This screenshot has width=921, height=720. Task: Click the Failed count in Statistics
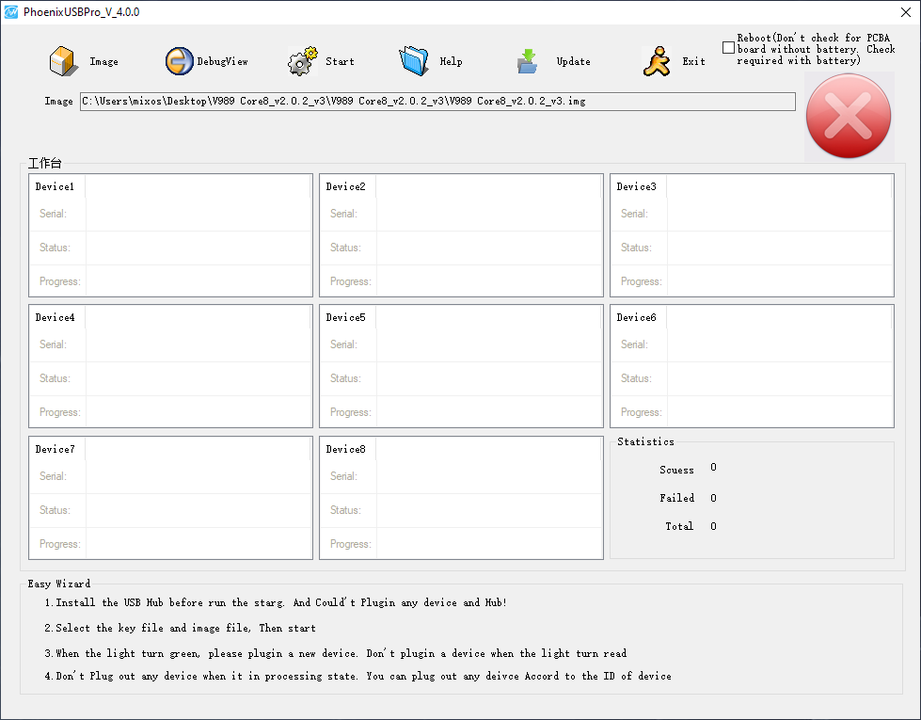click(713, 498)
